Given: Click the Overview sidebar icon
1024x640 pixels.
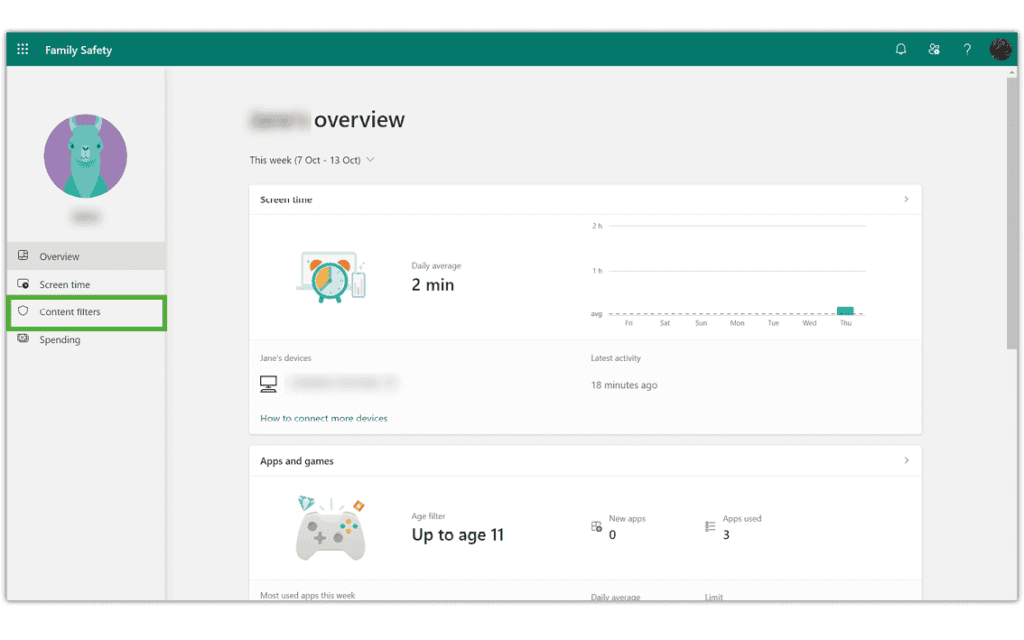Looking at the screenshot, I should click(x=24, y=256).
